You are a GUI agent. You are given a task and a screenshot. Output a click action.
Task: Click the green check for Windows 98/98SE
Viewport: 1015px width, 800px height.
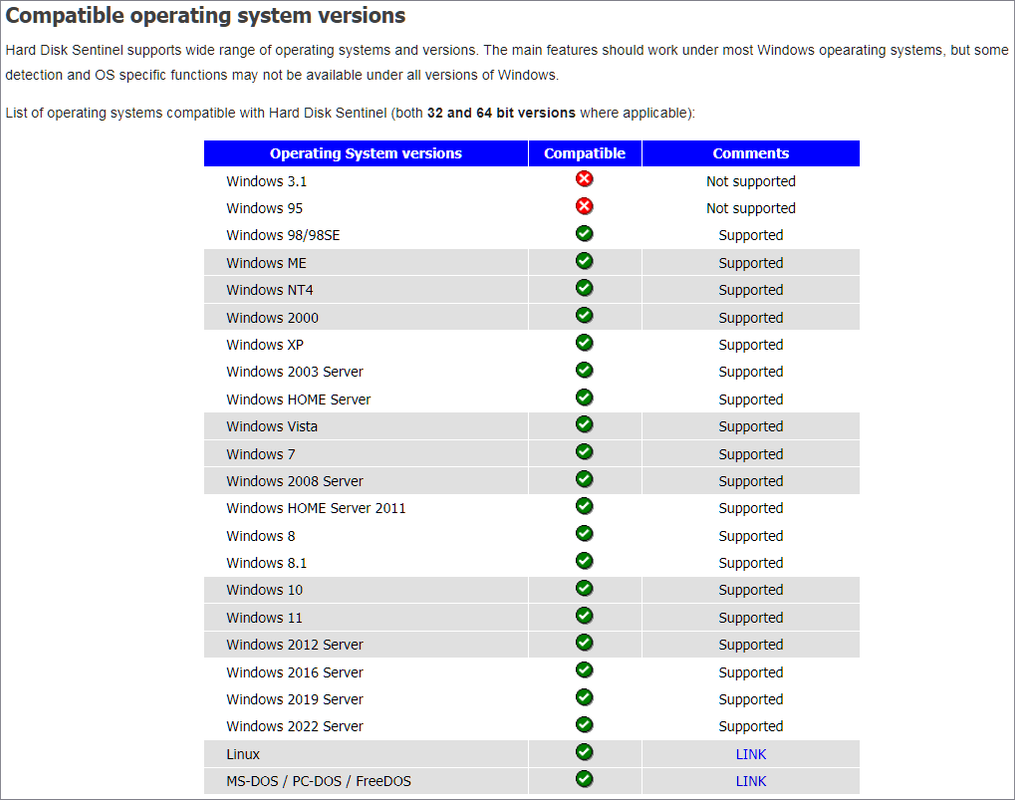[x=585, y=233]
